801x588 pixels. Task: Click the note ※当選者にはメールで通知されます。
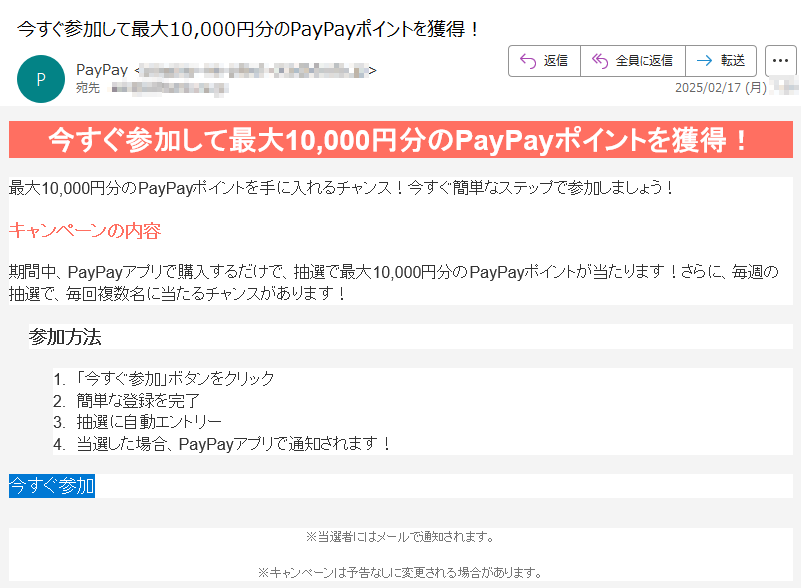click(x=400, y=537)
